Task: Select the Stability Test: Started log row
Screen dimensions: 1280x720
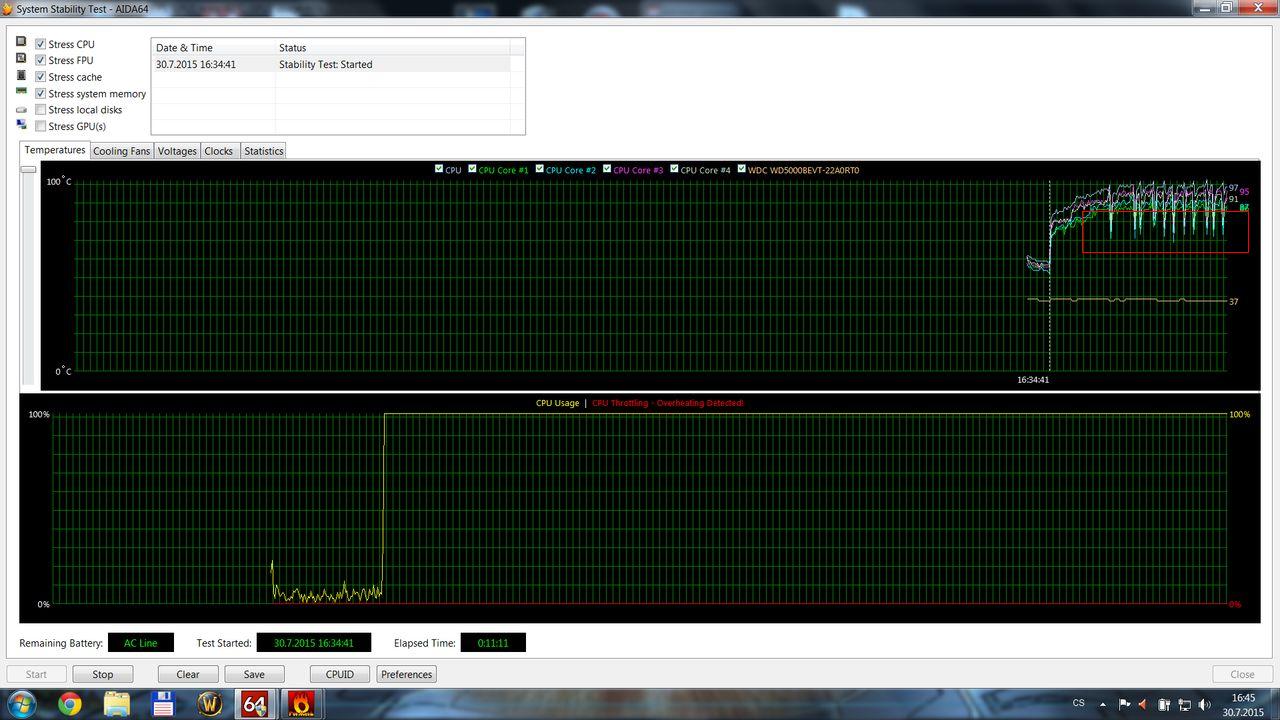Action: (x=330, y=64)
